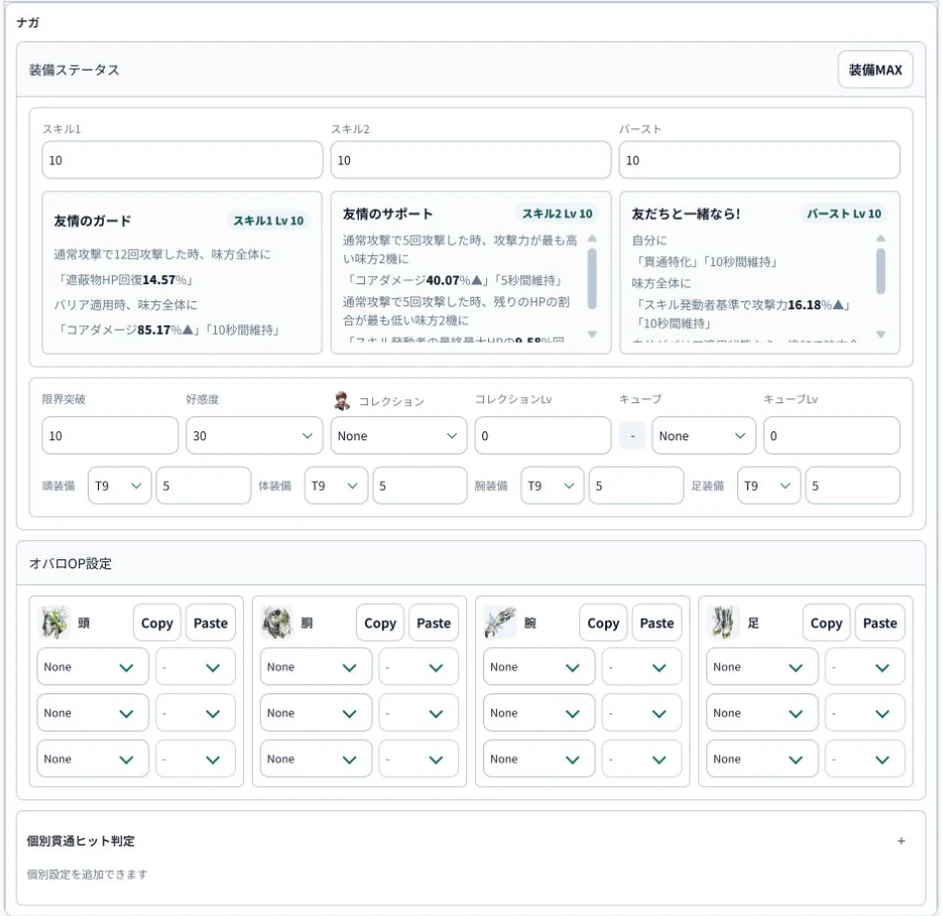
Task: Click the scrollbar in 友情のサポート skill description
Action: (x=592, y=279)
